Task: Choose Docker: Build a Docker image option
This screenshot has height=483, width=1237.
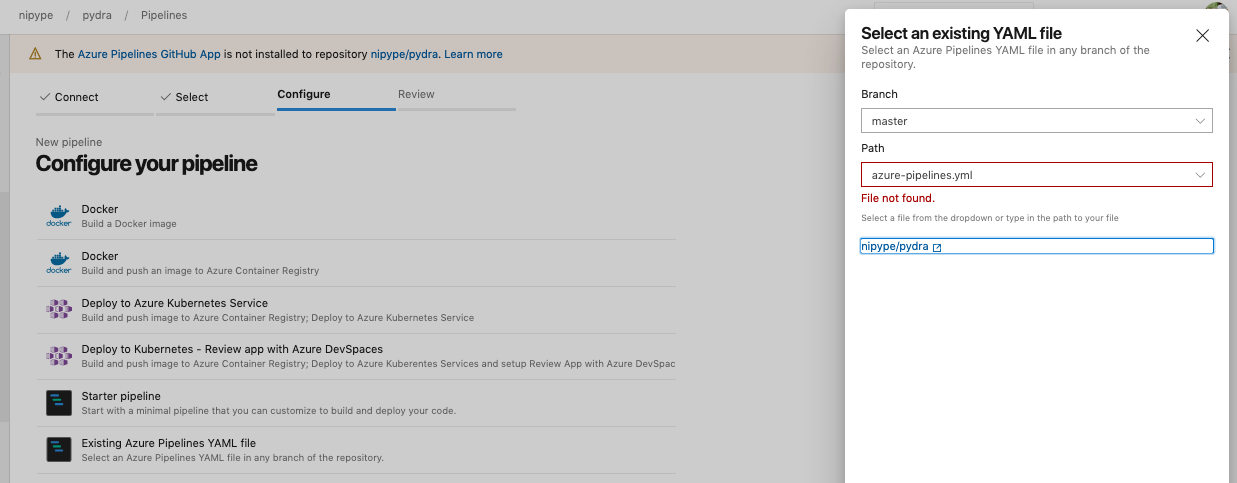Action: [x=356, y=216]
